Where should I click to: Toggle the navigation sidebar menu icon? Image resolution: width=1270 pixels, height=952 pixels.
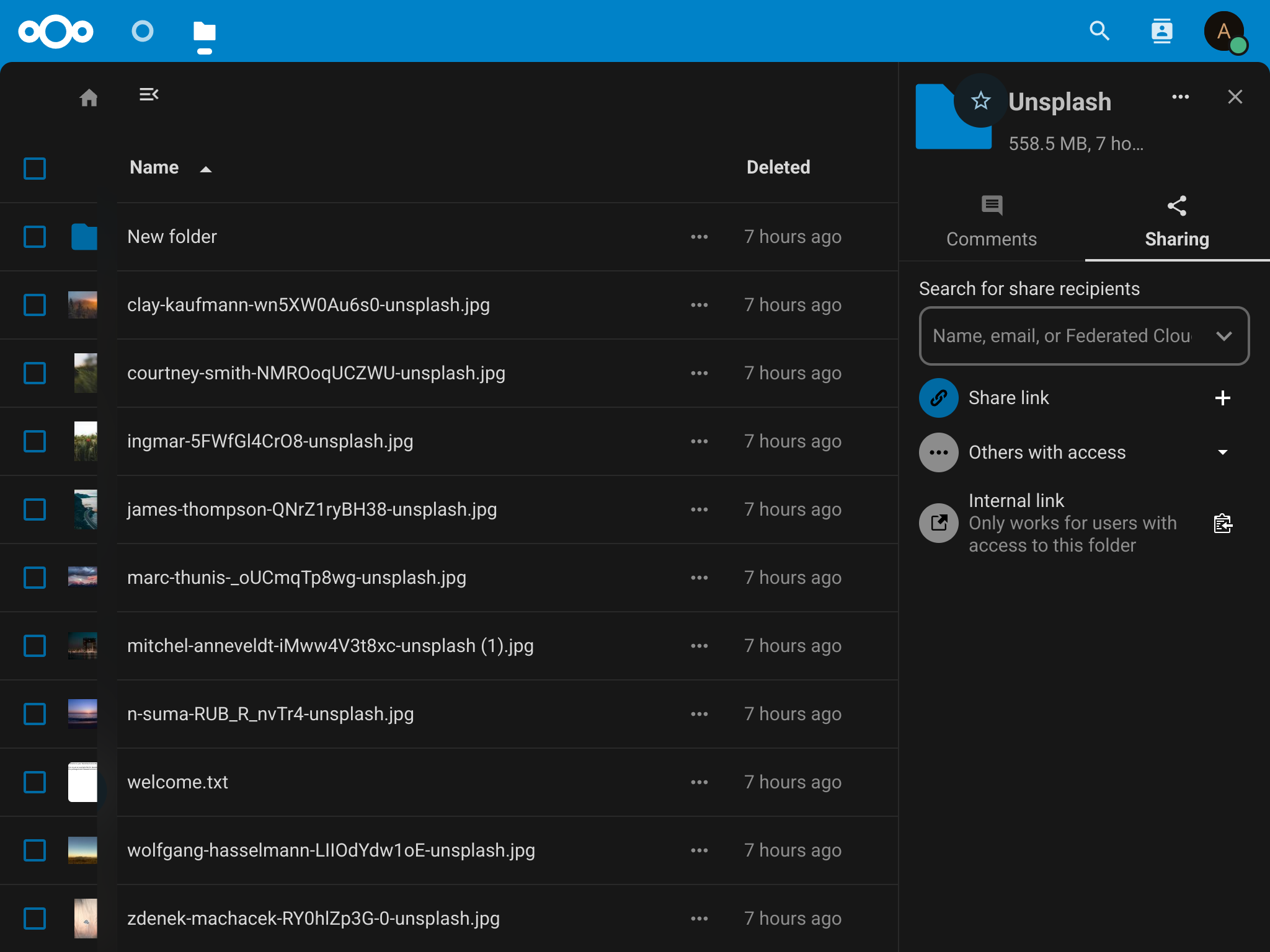click(149, 95)
